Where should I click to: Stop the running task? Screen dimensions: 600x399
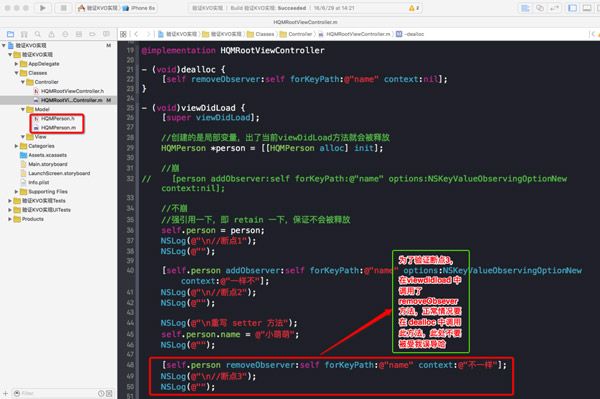click(x=63, y=8)
